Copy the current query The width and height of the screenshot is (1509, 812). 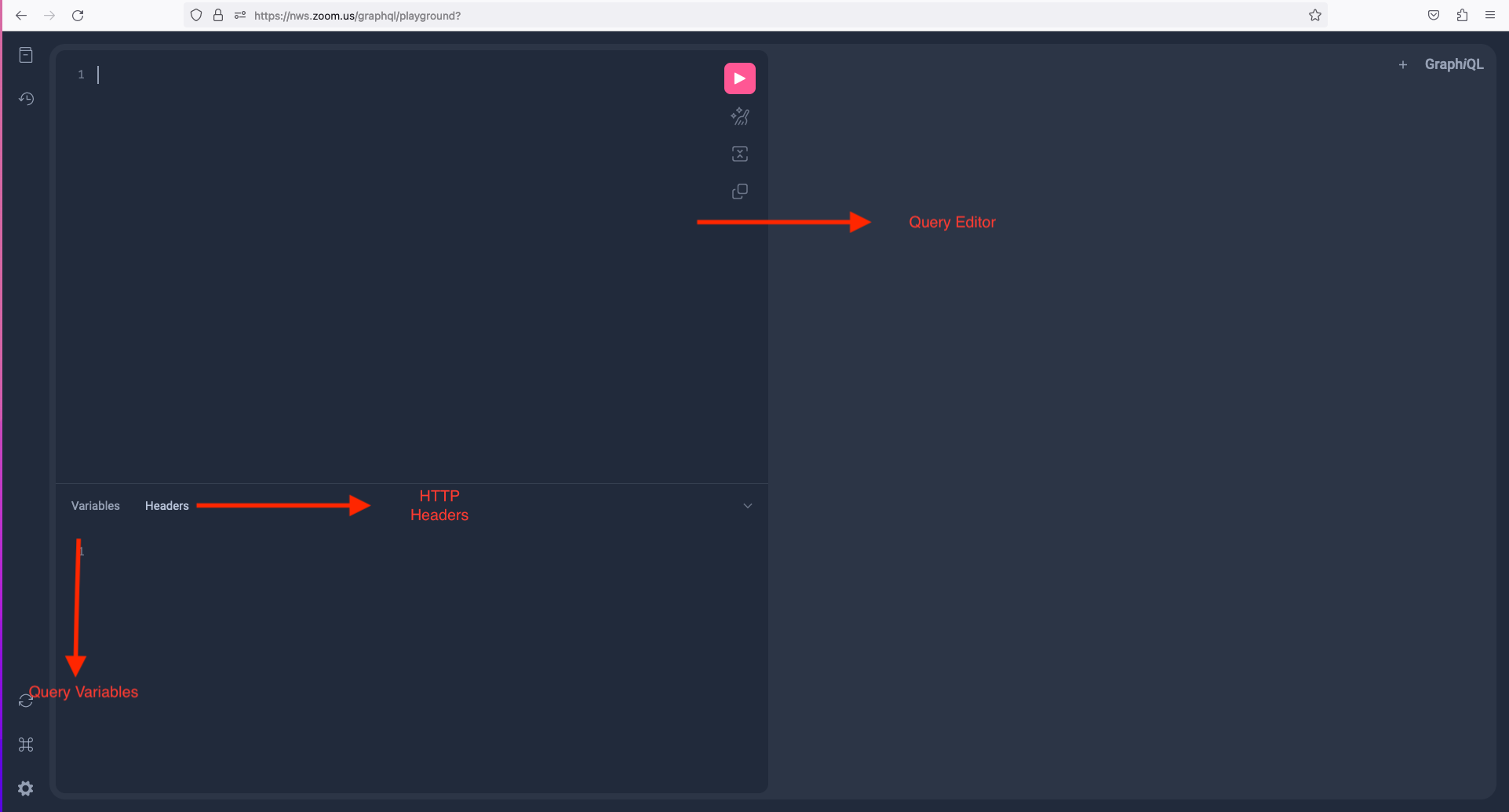(739, 191)
